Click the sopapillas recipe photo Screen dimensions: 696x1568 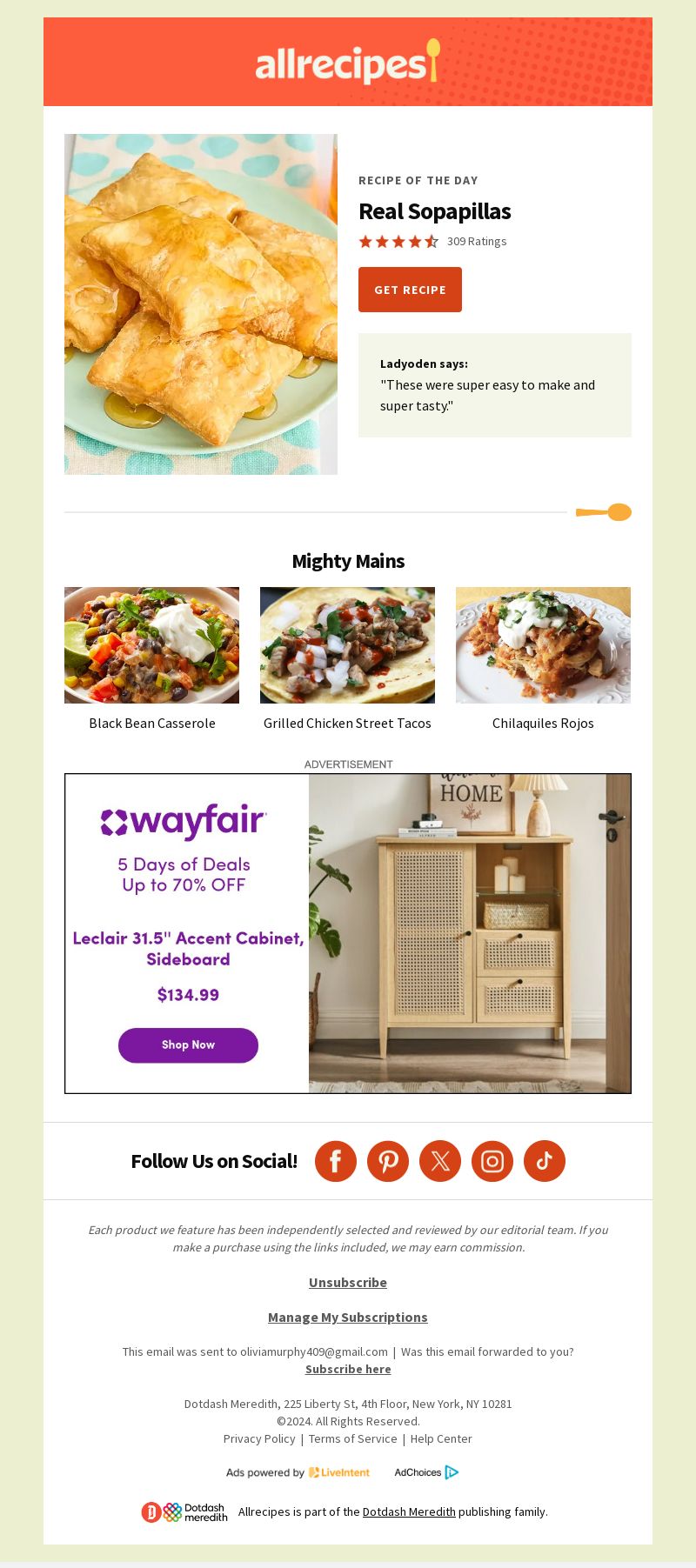pos(201,304)
